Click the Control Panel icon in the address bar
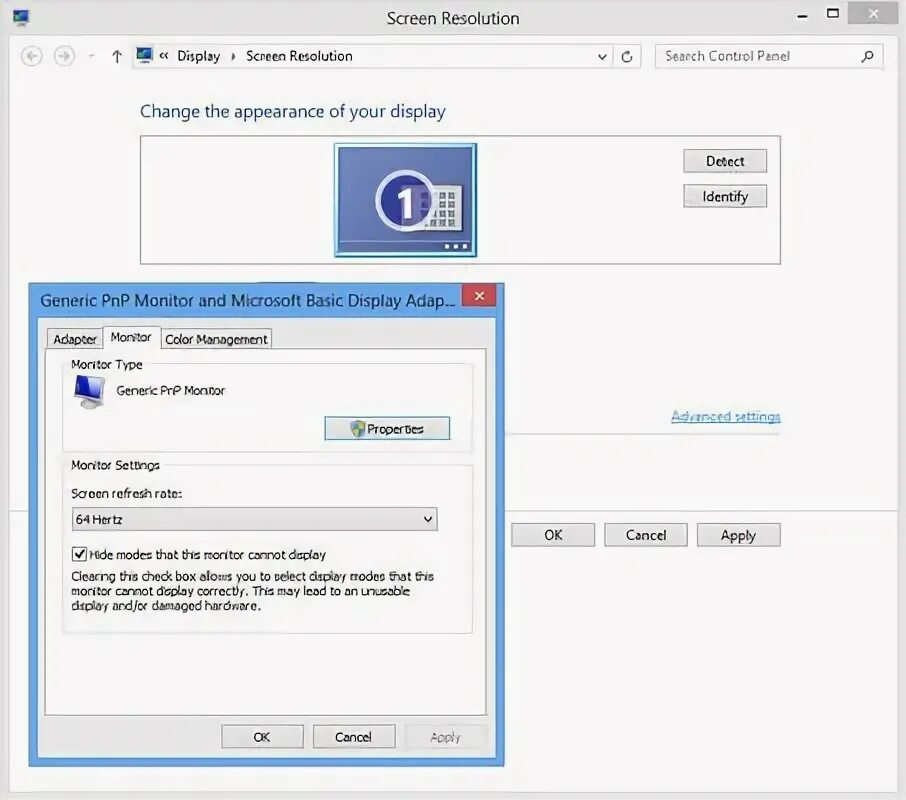 pos(144,55)
